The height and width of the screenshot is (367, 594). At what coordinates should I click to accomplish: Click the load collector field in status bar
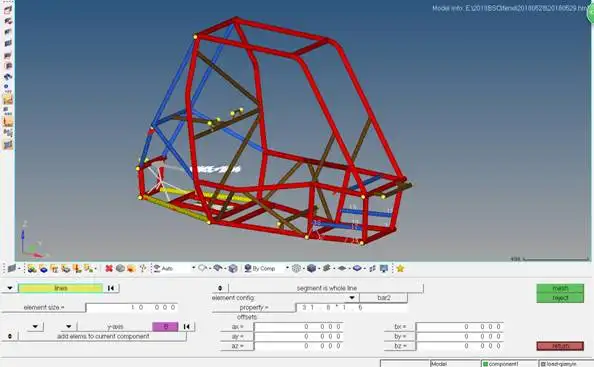pyautogui.click(x=566, y=364)
